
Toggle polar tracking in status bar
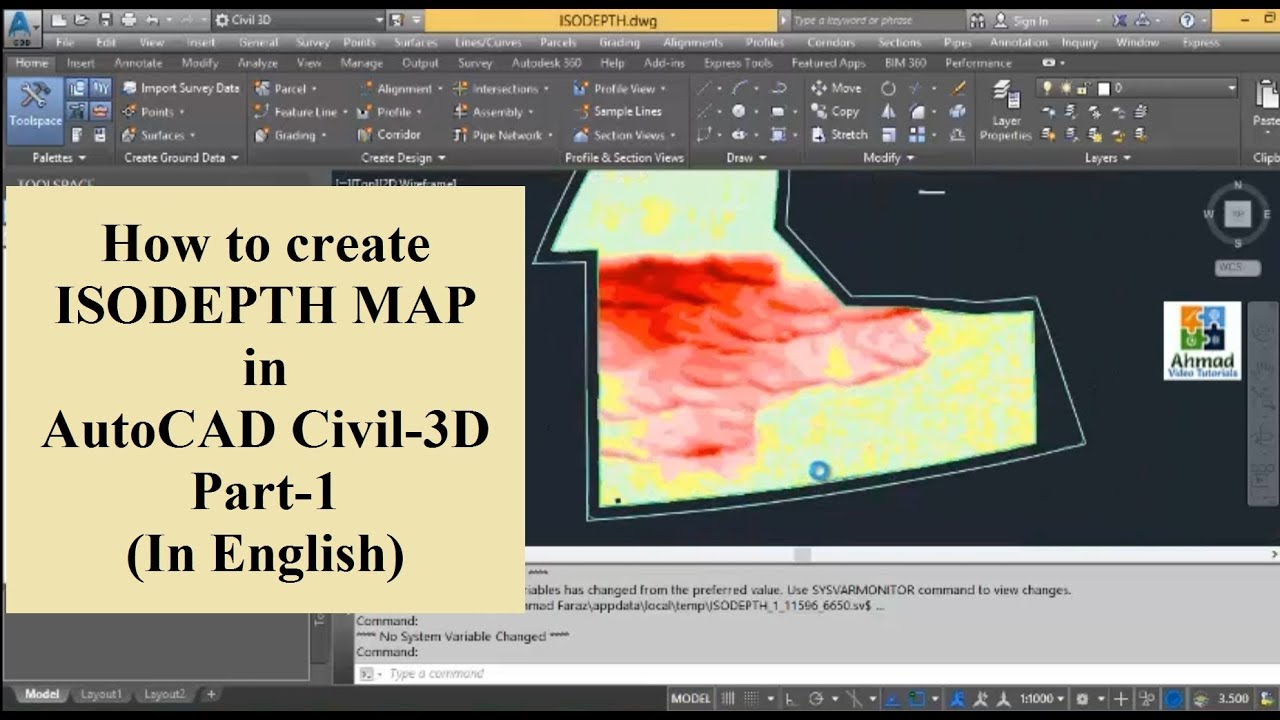pyautogui.click(x=816, y=698)
